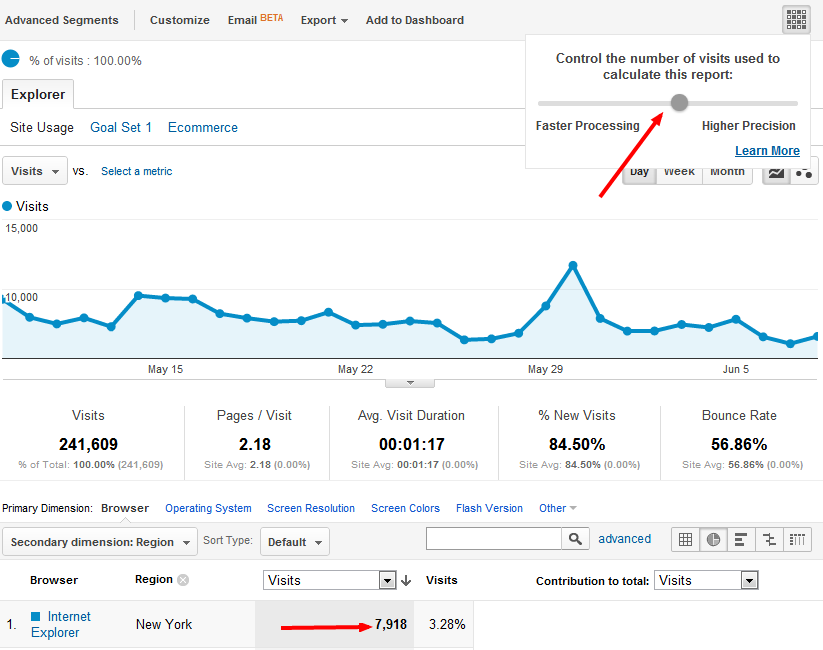The image size is (823, 650).
Task: Select the pie chart percentage view icon
Action: coord(713,539)
